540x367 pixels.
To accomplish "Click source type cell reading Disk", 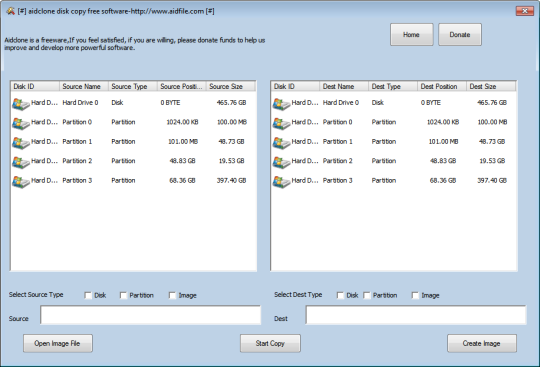I will pyautogui.click(x=117, y=103).
